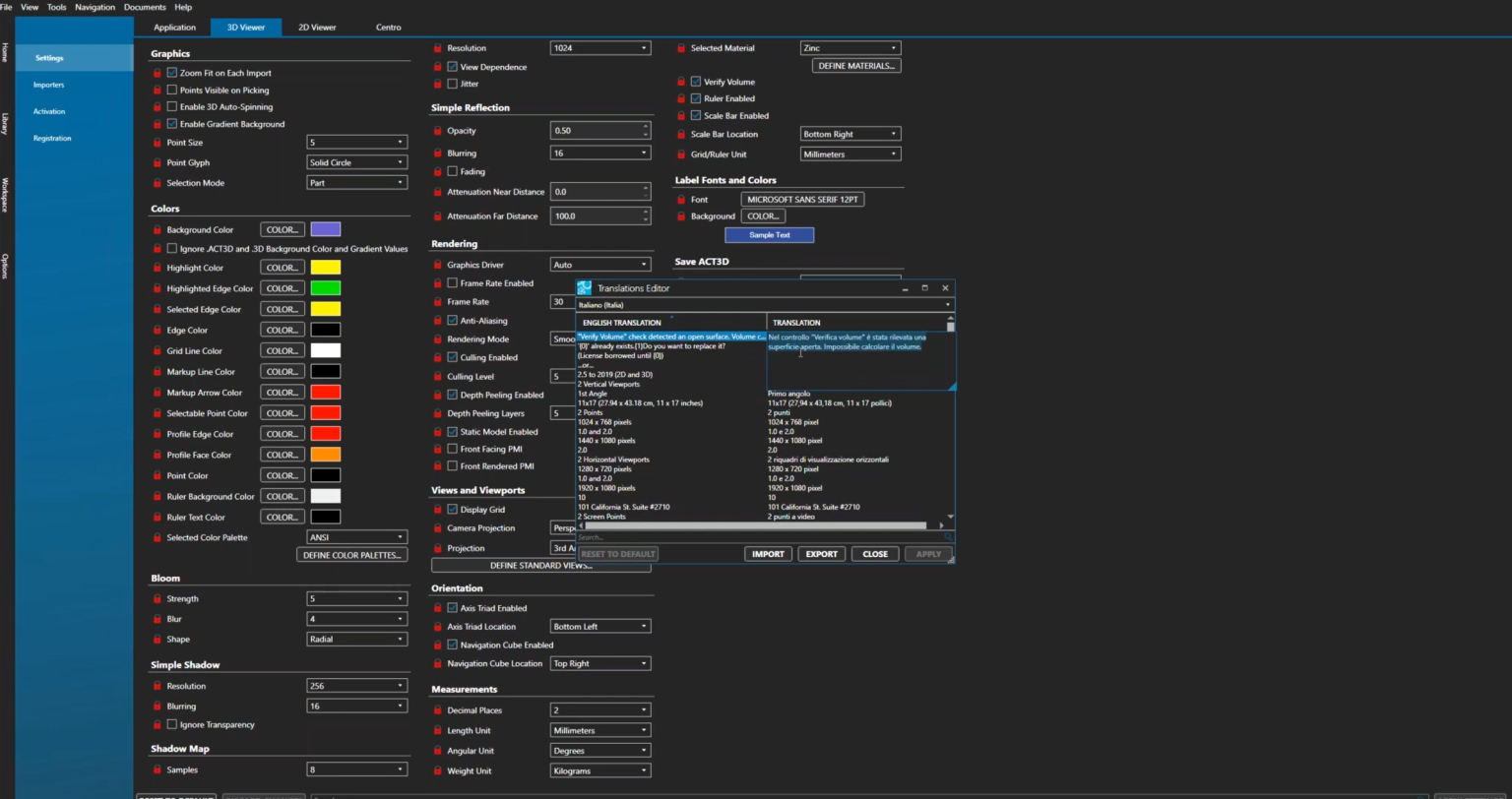Click the lock icon beside Background Color
Image resolution: width=1512 pixels, height=799 pixels.
tap(157, 229)
